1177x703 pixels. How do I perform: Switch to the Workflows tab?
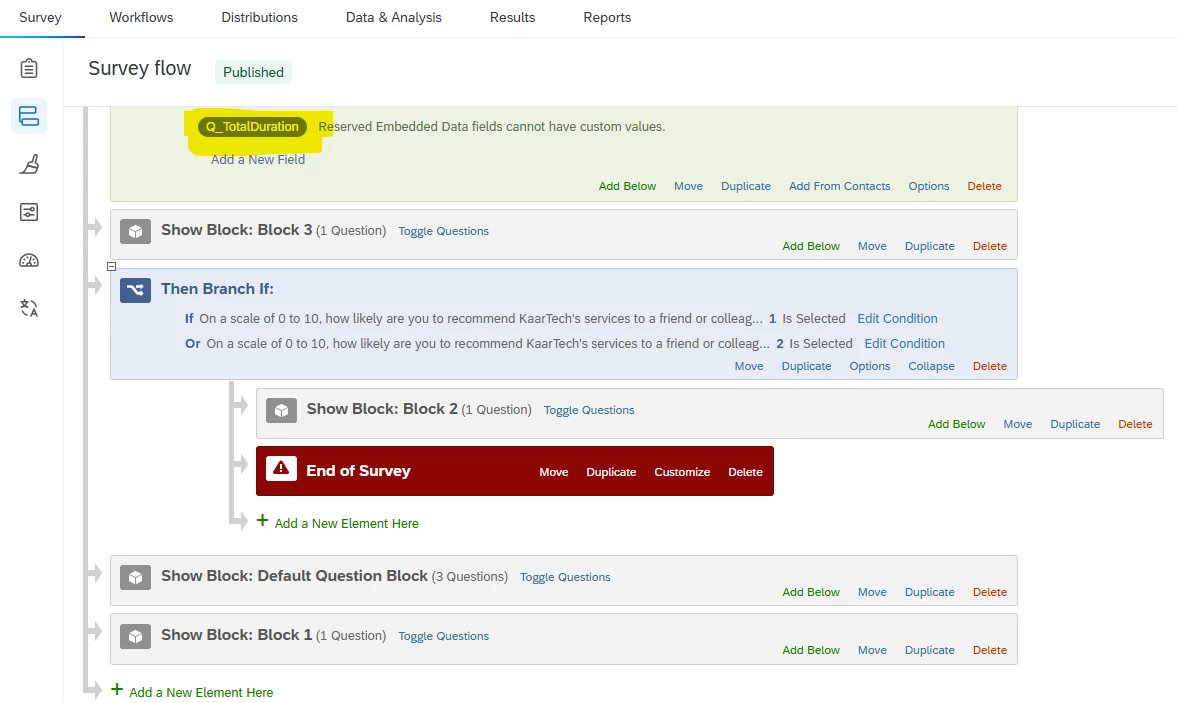click(x=141, y=17)
